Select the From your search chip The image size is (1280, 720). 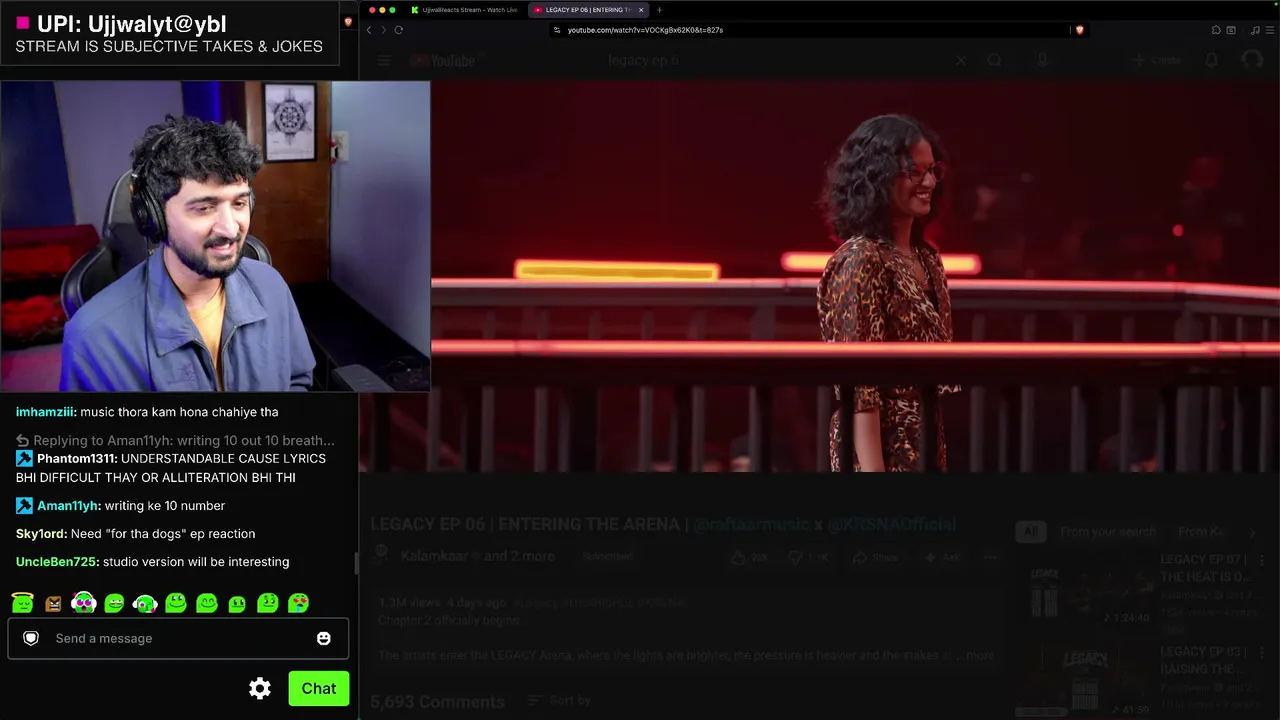click(x=1108, y=532)
